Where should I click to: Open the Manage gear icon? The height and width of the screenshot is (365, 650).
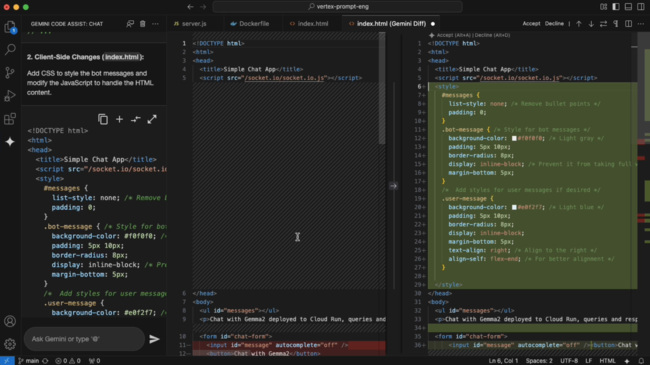click(10, 344)
